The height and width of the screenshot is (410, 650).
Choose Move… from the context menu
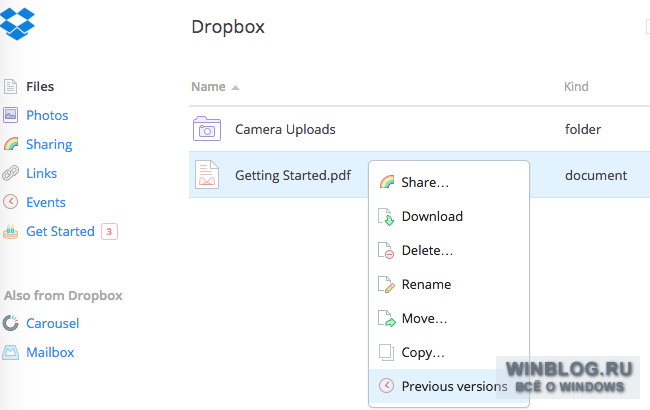(x=449, y=318)
